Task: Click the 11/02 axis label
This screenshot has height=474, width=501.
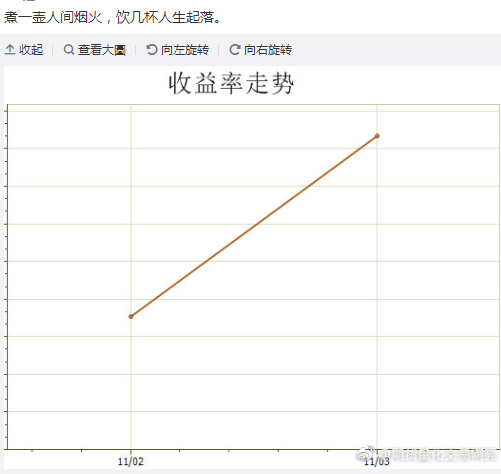Action: 131,462
